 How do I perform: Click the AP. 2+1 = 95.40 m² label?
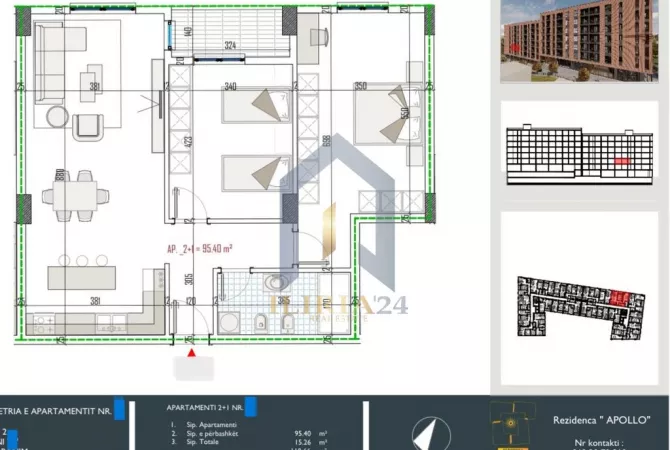click(x=202, y=252)
